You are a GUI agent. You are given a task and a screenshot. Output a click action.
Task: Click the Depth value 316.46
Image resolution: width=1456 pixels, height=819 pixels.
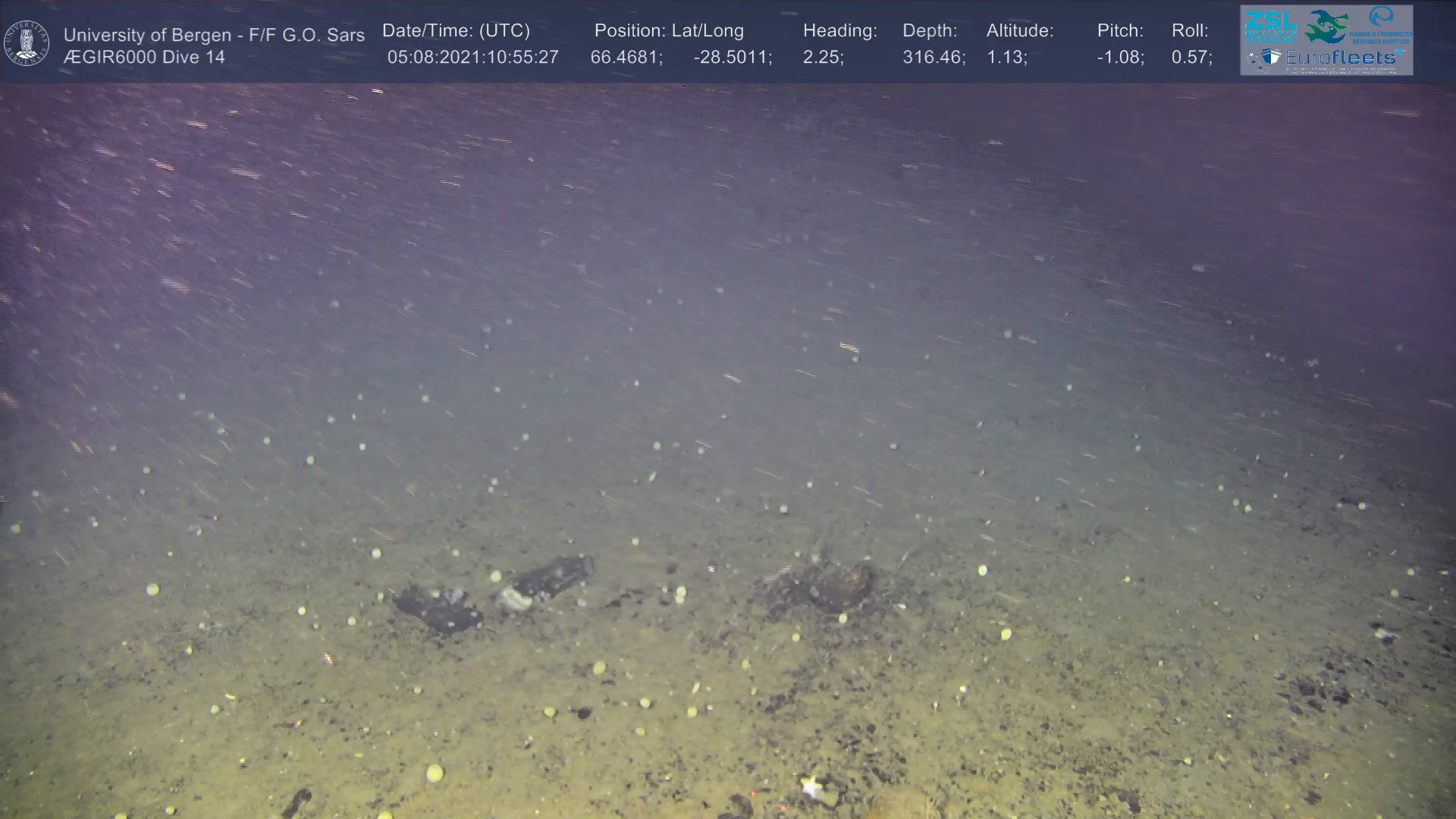point(933,57)
